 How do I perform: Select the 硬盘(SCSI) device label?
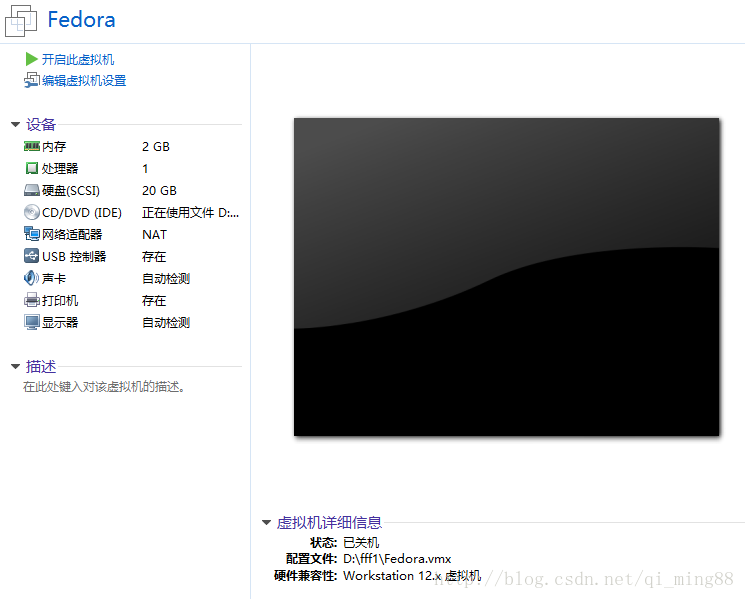pyautogui.click(x=71, y=190)
